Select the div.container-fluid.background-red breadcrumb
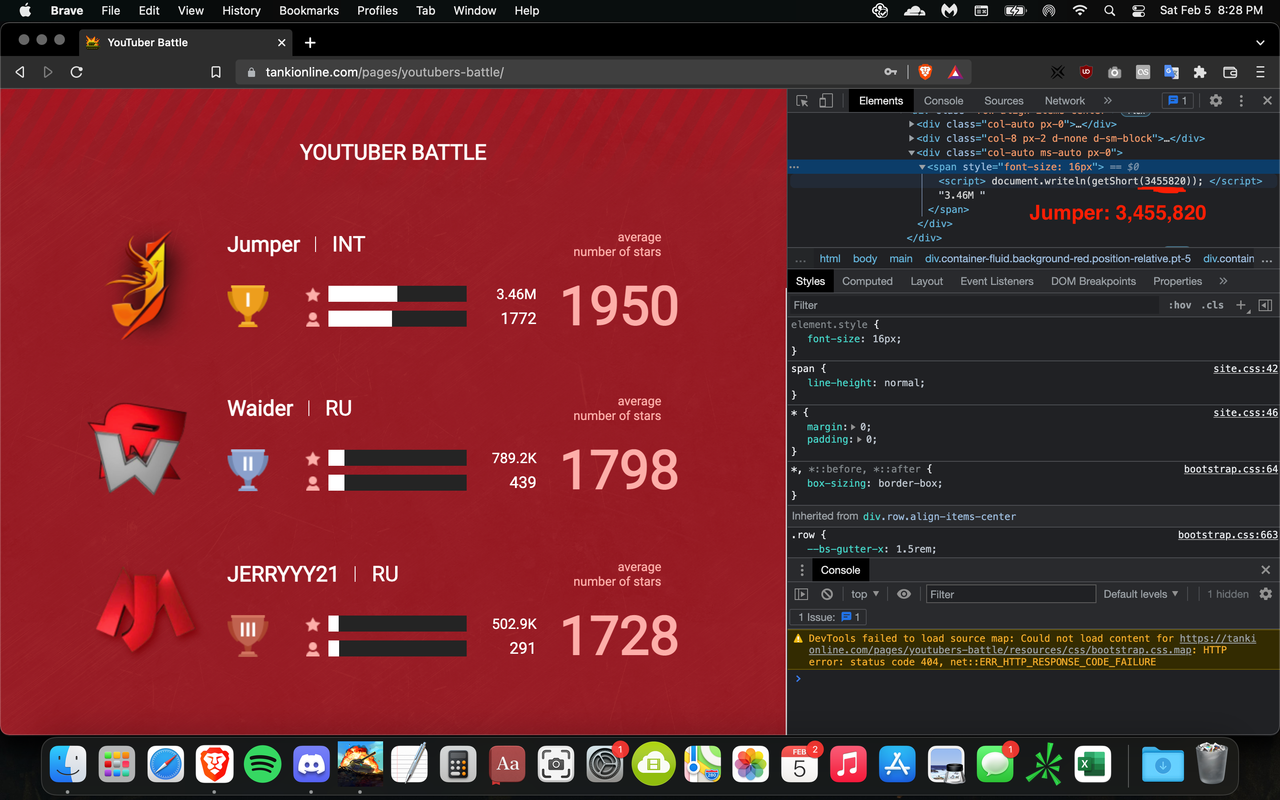 point(1058,258)
